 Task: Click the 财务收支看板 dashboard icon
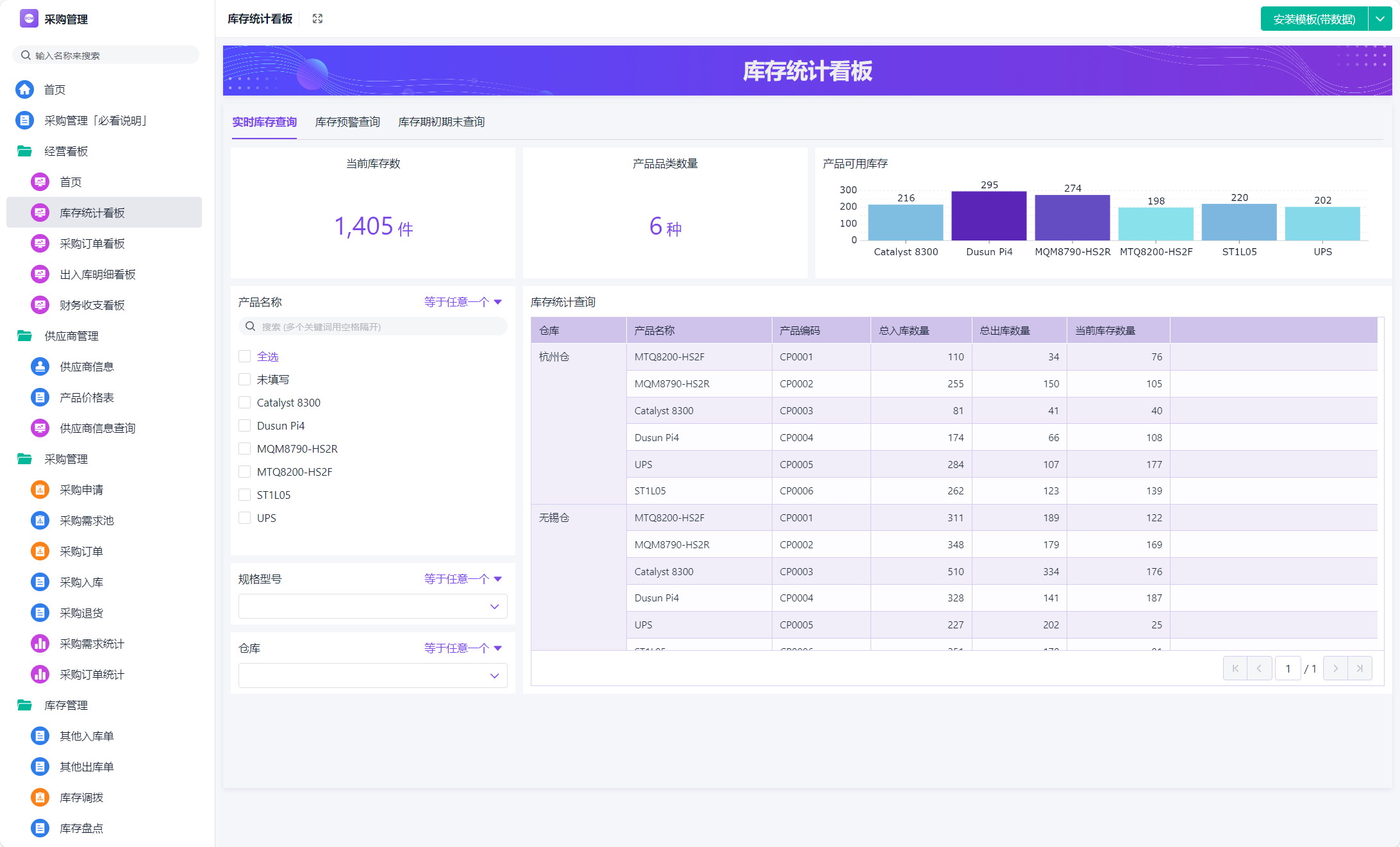(x=40, y=305)
